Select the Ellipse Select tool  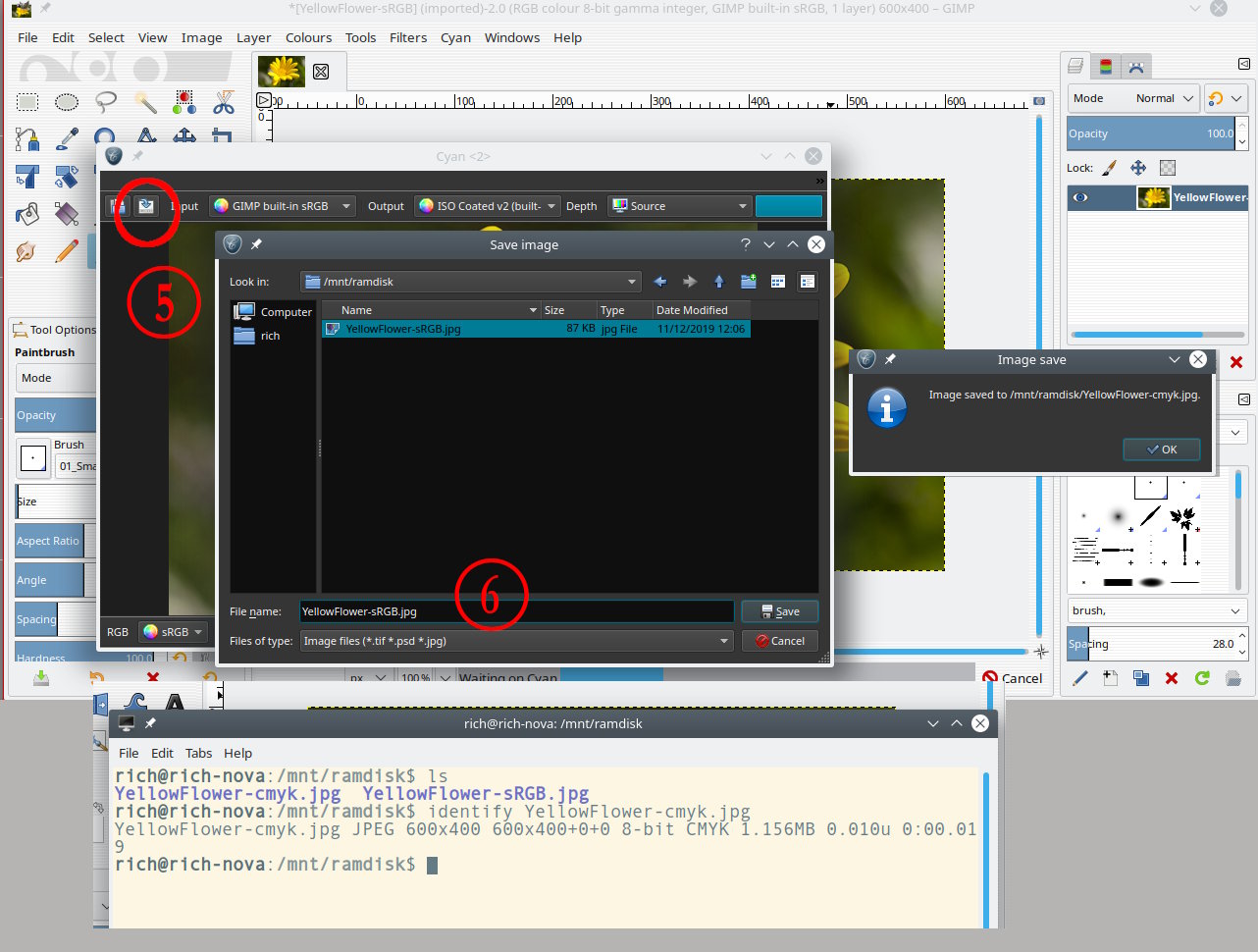pyautogui.click(x=67, y=102)
